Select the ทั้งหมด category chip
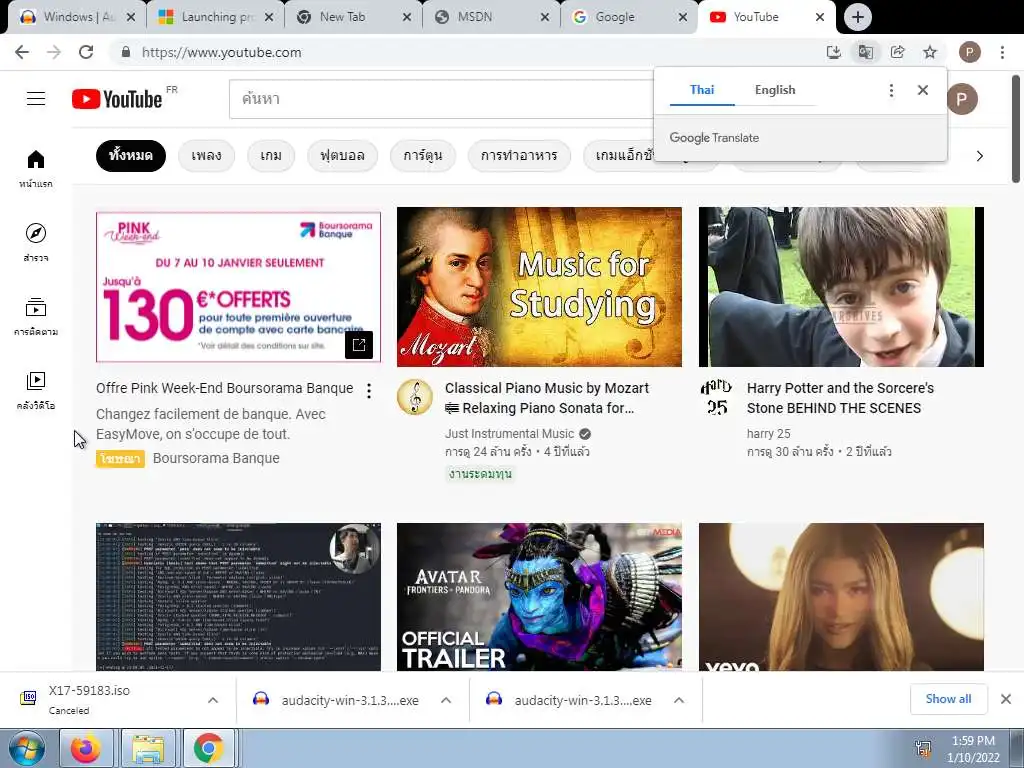The image size is (1024, 768). click(131, 156)
